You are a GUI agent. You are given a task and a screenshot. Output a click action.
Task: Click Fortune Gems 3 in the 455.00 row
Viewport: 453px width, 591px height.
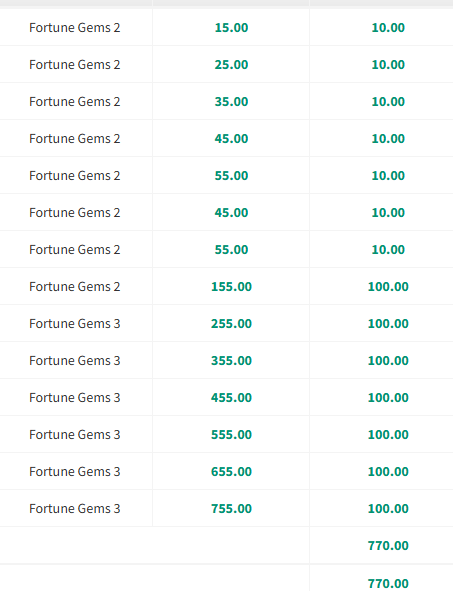pos(75,397)
